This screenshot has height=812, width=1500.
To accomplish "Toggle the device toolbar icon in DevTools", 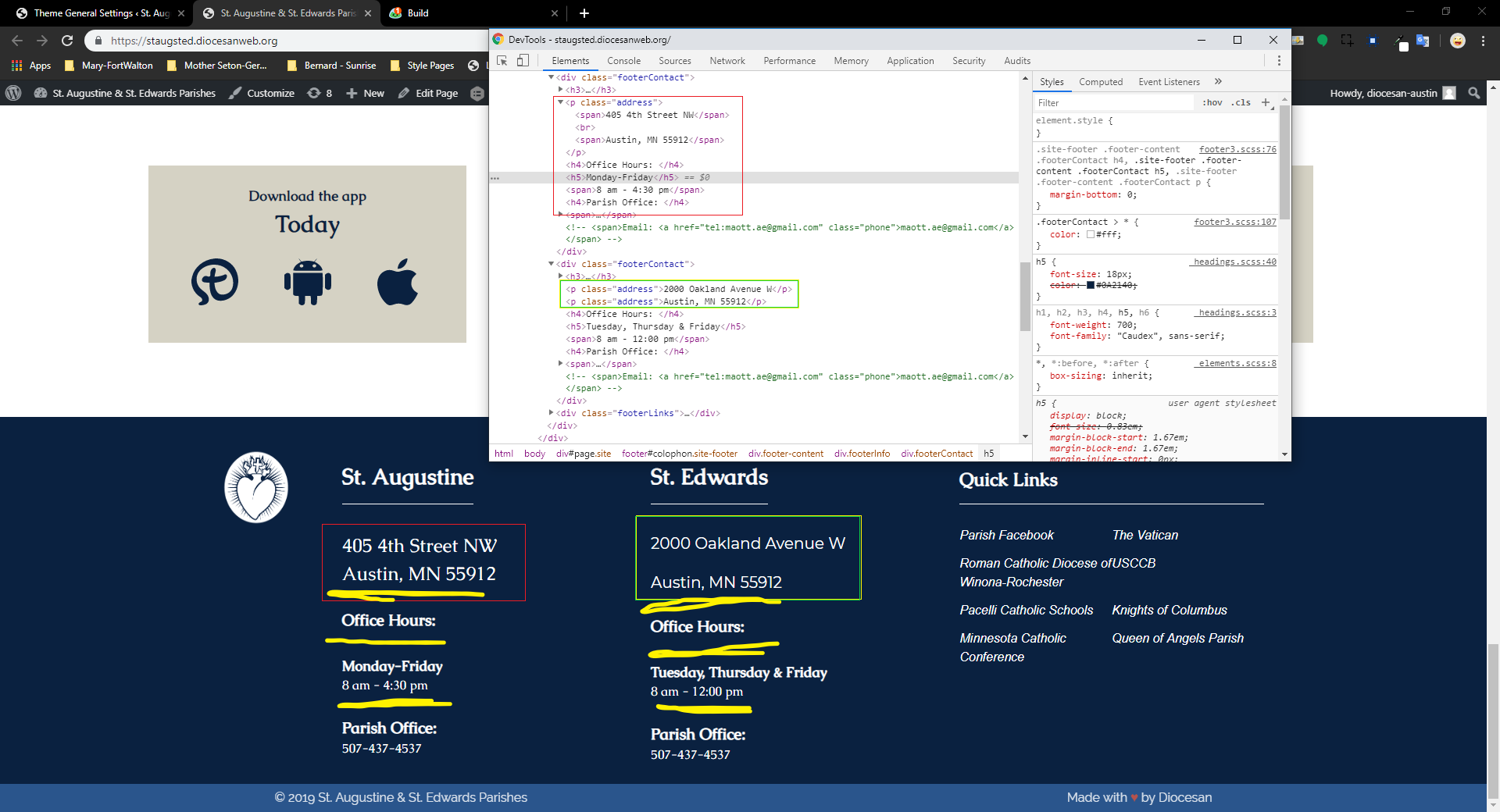I will point(523,61).
